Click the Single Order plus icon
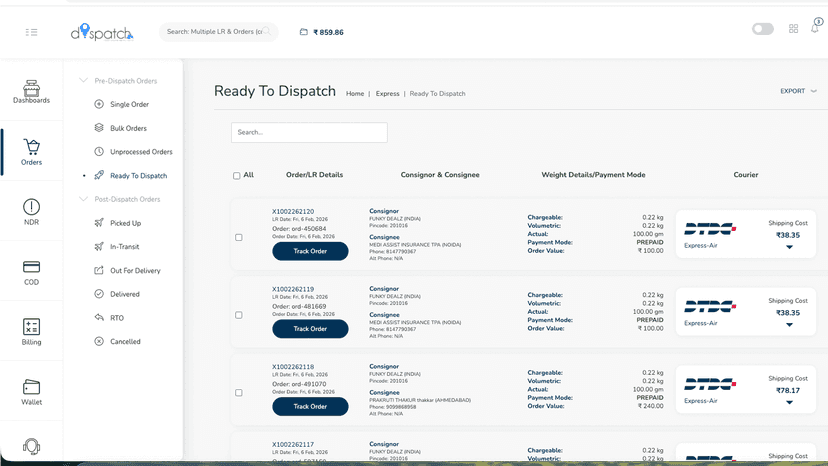The image size is (828, 466). tap(99, 104)
